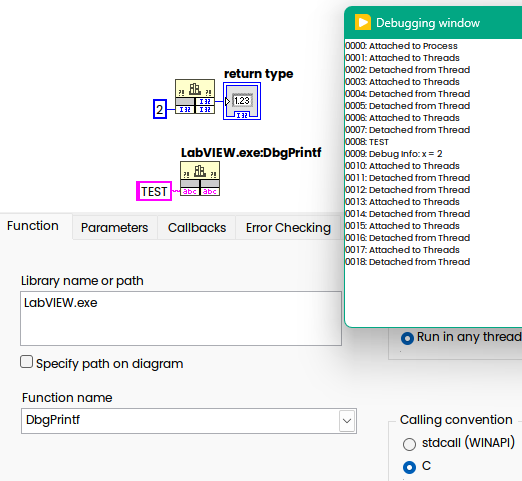This screenshot has height=481, width=522.
Task: Click the LabVIEW.exe:DbgPrintf label
Action: point(251,153)
